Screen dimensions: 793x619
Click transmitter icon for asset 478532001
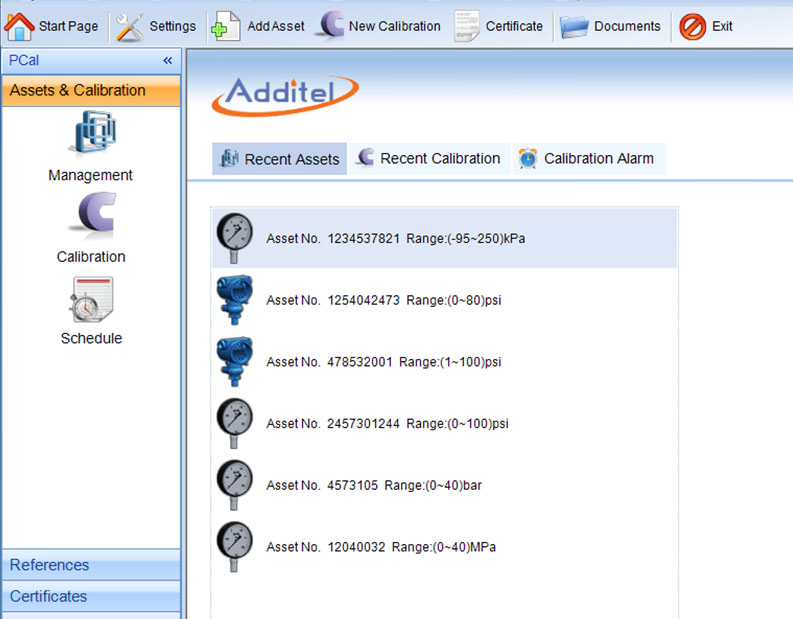point(235,362)
